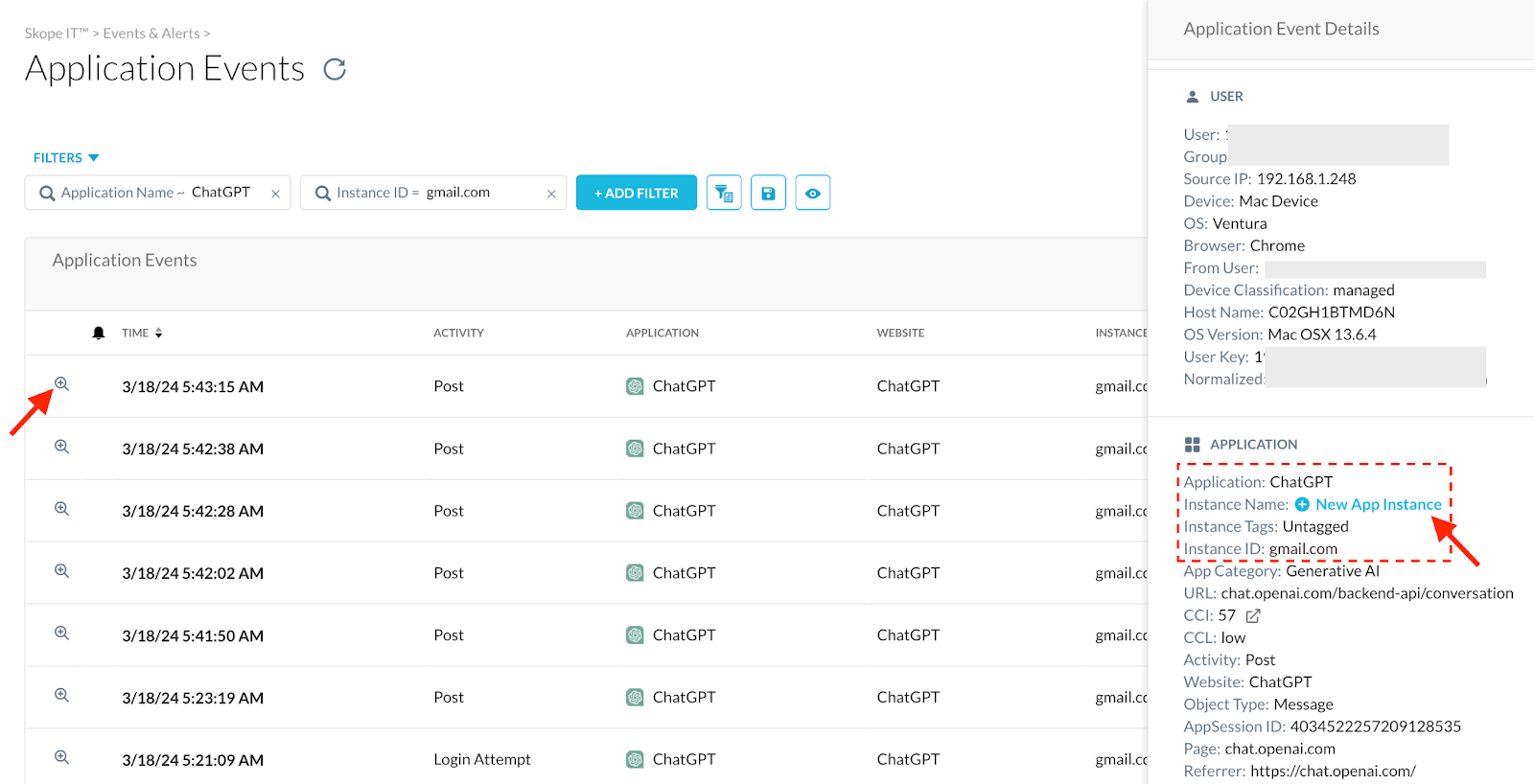
Task: Click the ChatGPT logo in the 5:43:15 row
Action: click(x=635, y=386)
